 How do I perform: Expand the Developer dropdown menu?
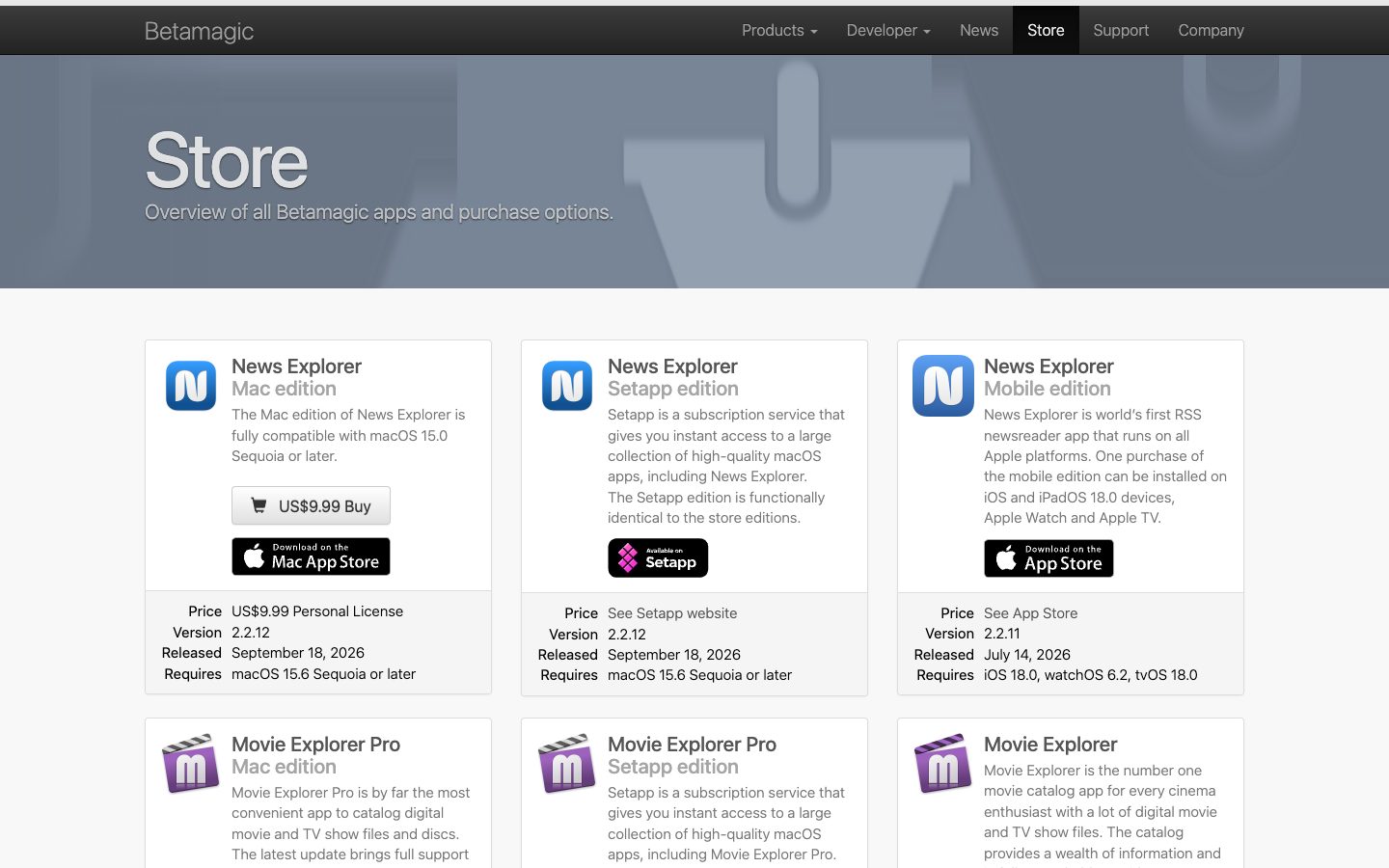888,30
